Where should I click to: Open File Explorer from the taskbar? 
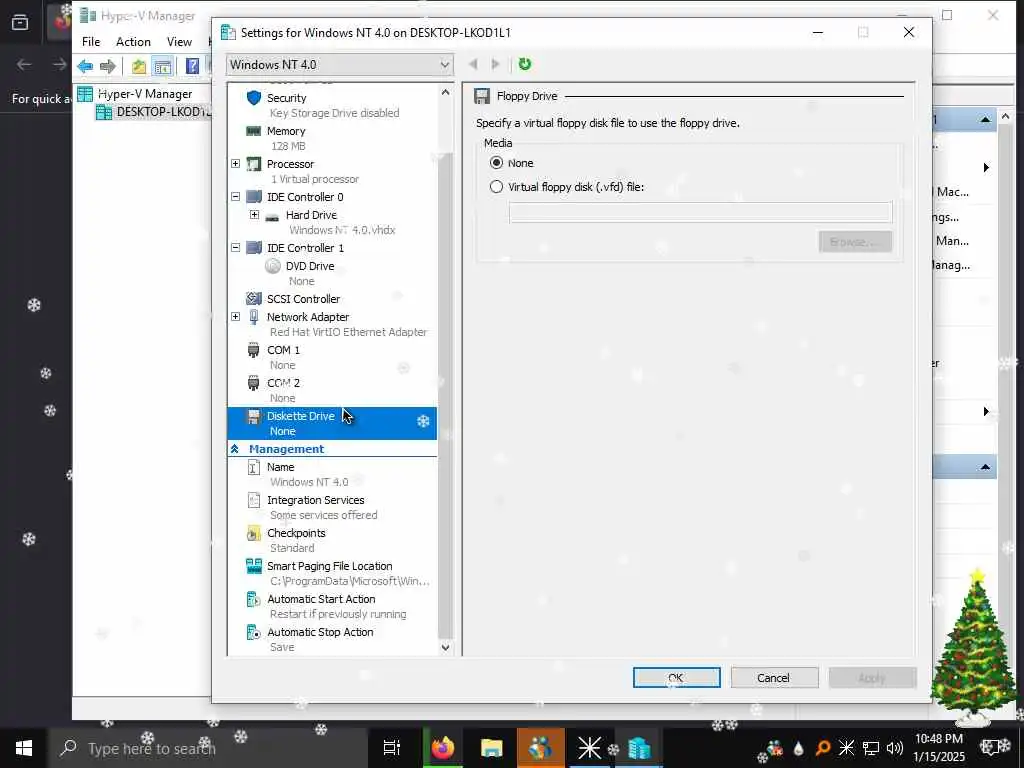coord(491,748)
